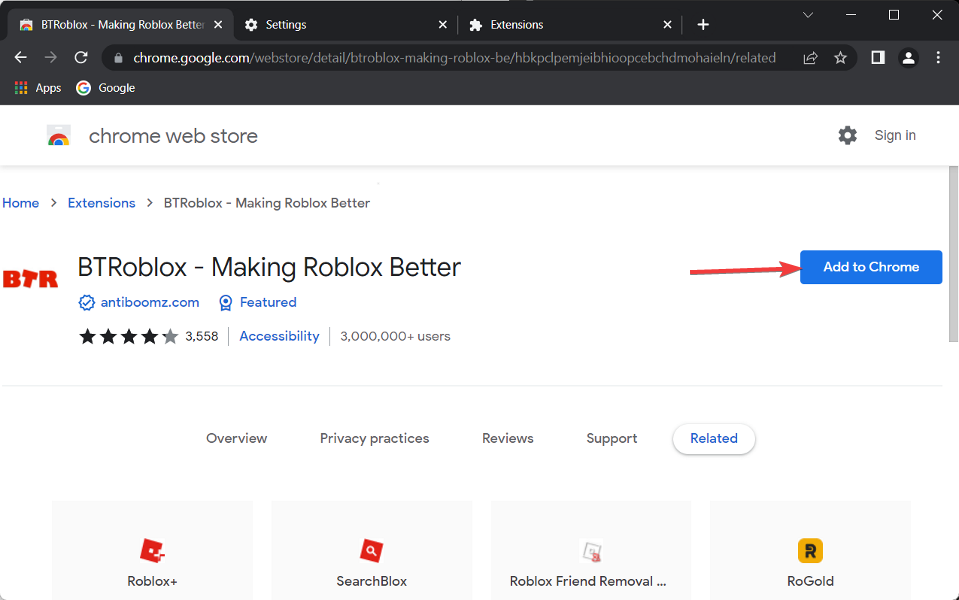Open the Roblox Friend Removal icon
Image resolution: width=959 pixels, height=600 pixels.
(x=591, y=551)
